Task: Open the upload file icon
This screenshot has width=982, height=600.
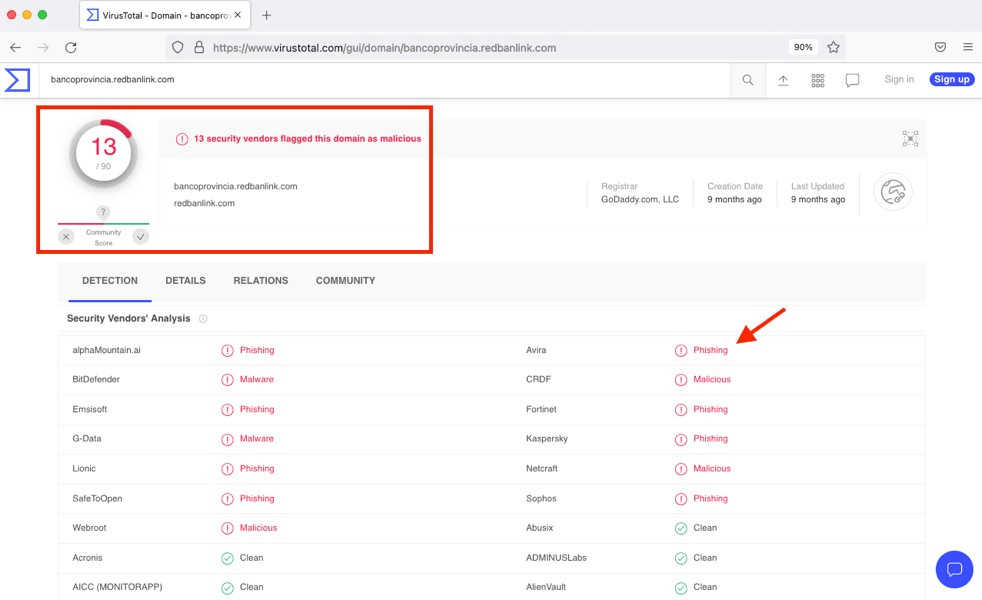Action: pos(783,80)
